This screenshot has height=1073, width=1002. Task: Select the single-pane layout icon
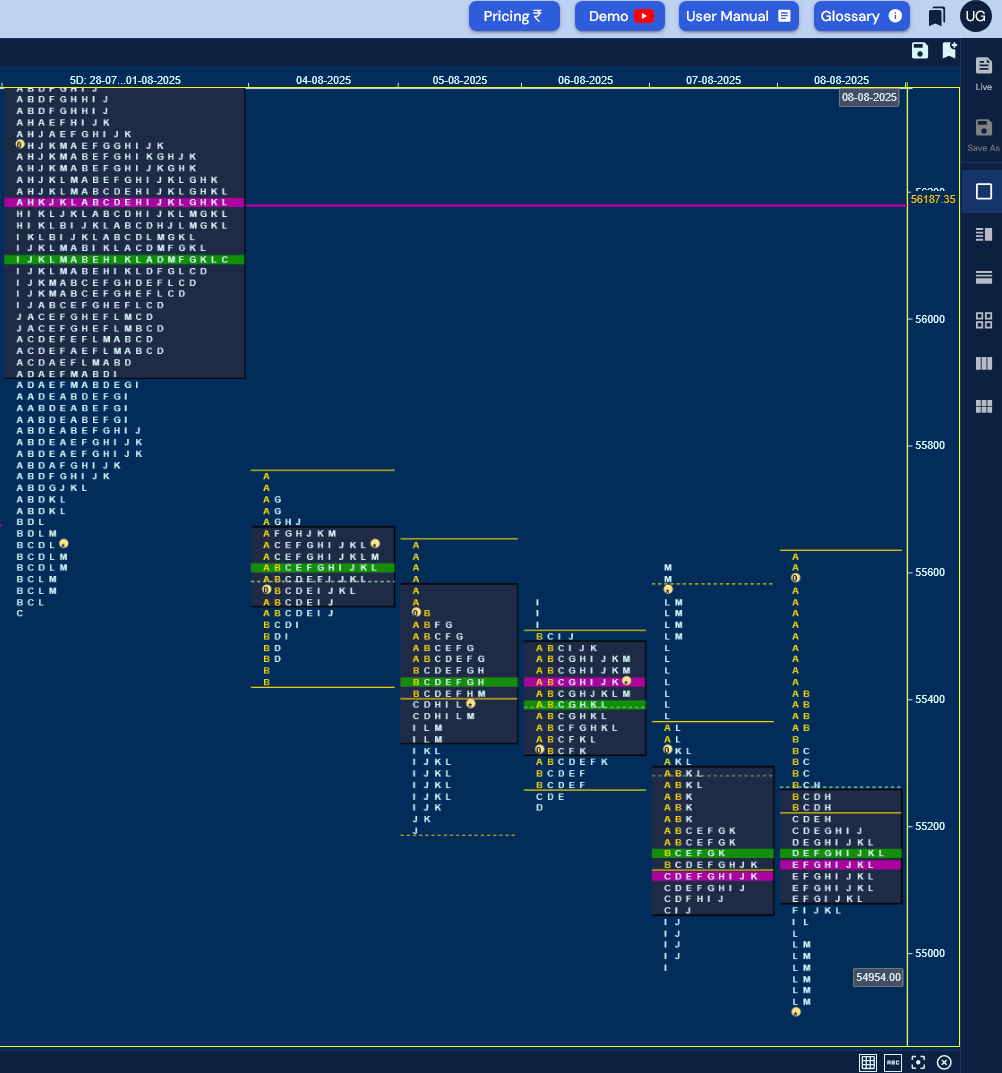click(984, 192)
